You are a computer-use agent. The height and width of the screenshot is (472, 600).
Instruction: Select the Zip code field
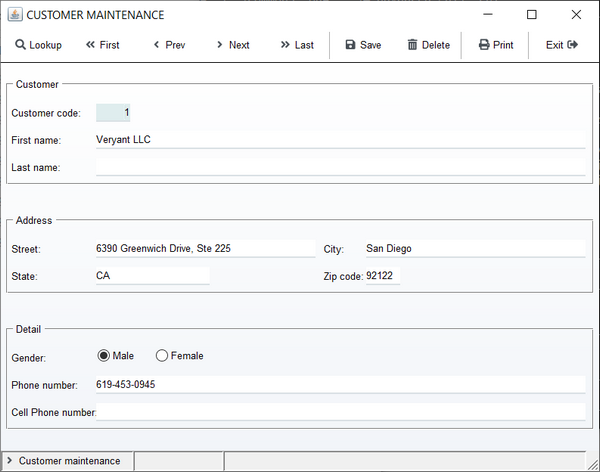pyautogui.click(x=382, y=276)
